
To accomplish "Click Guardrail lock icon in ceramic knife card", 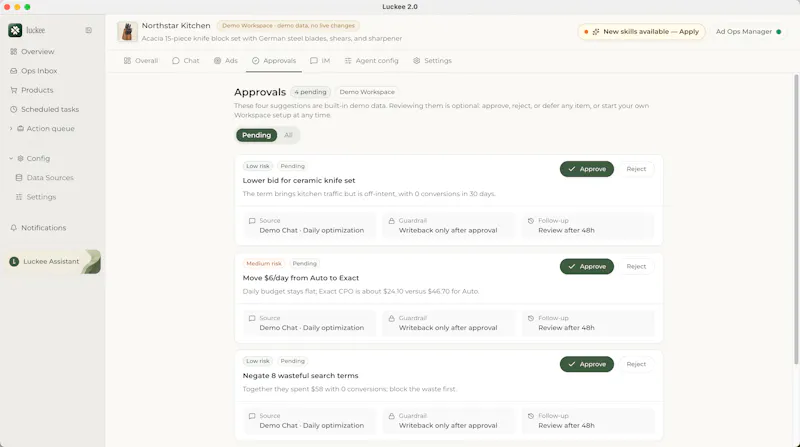I will 391,221.
